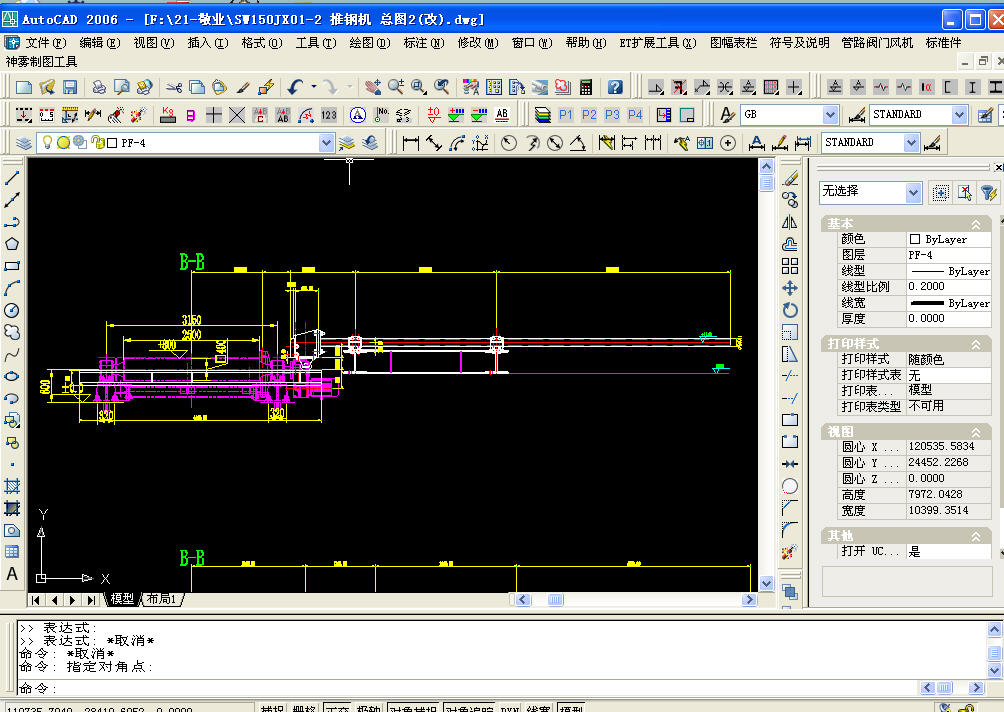
Task: Toggle layer PF-4 lightbulb on/off icon
Action: (x=47, y=142)
